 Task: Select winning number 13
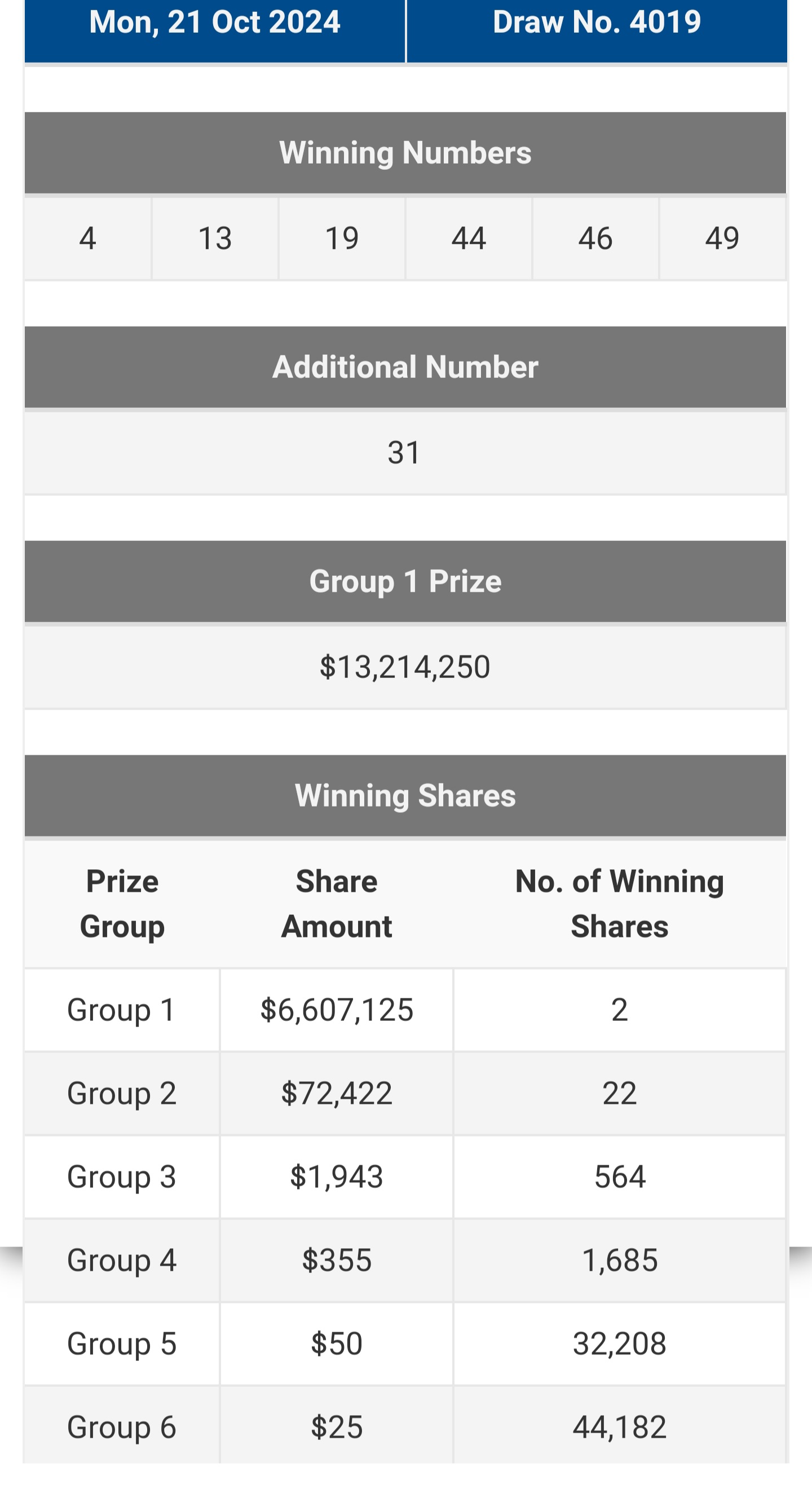pyautogui.click(x=215, y=239)
